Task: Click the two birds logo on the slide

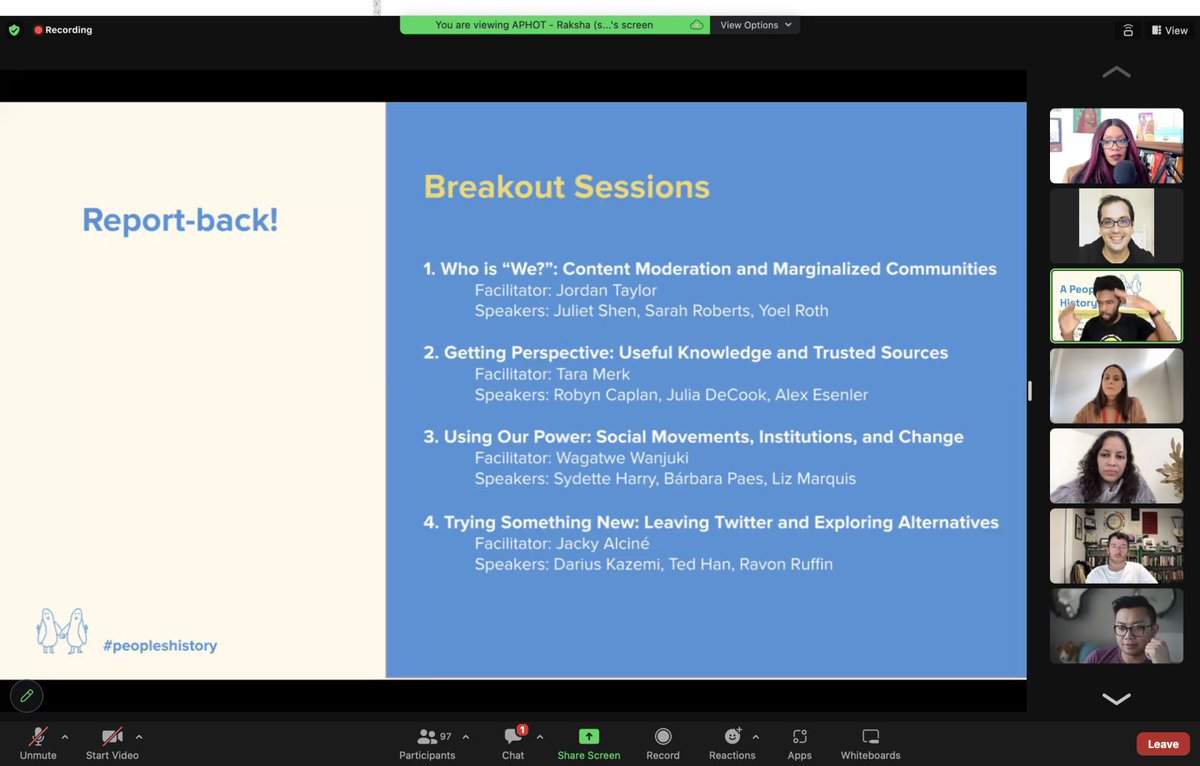Action: pyautogui.click(x=62, y=631)
